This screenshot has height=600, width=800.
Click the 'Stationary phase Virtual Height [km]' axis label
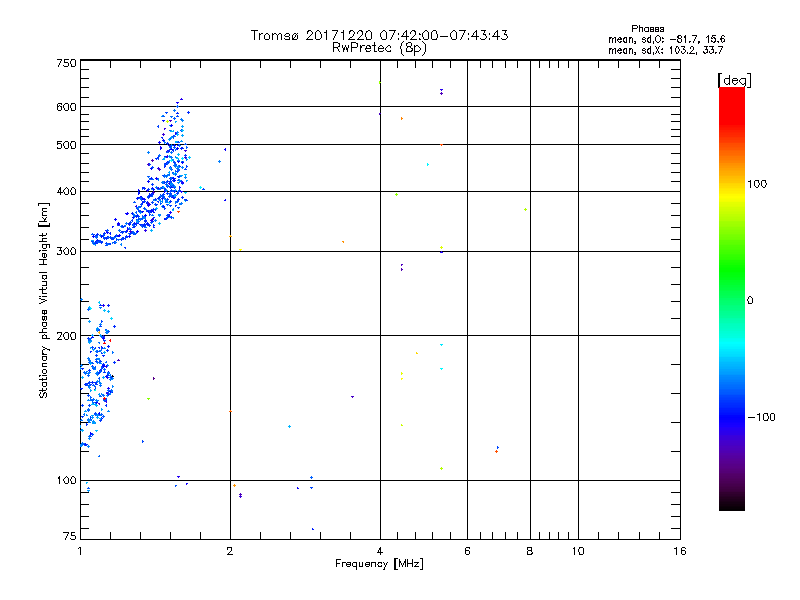coord(44,300)
